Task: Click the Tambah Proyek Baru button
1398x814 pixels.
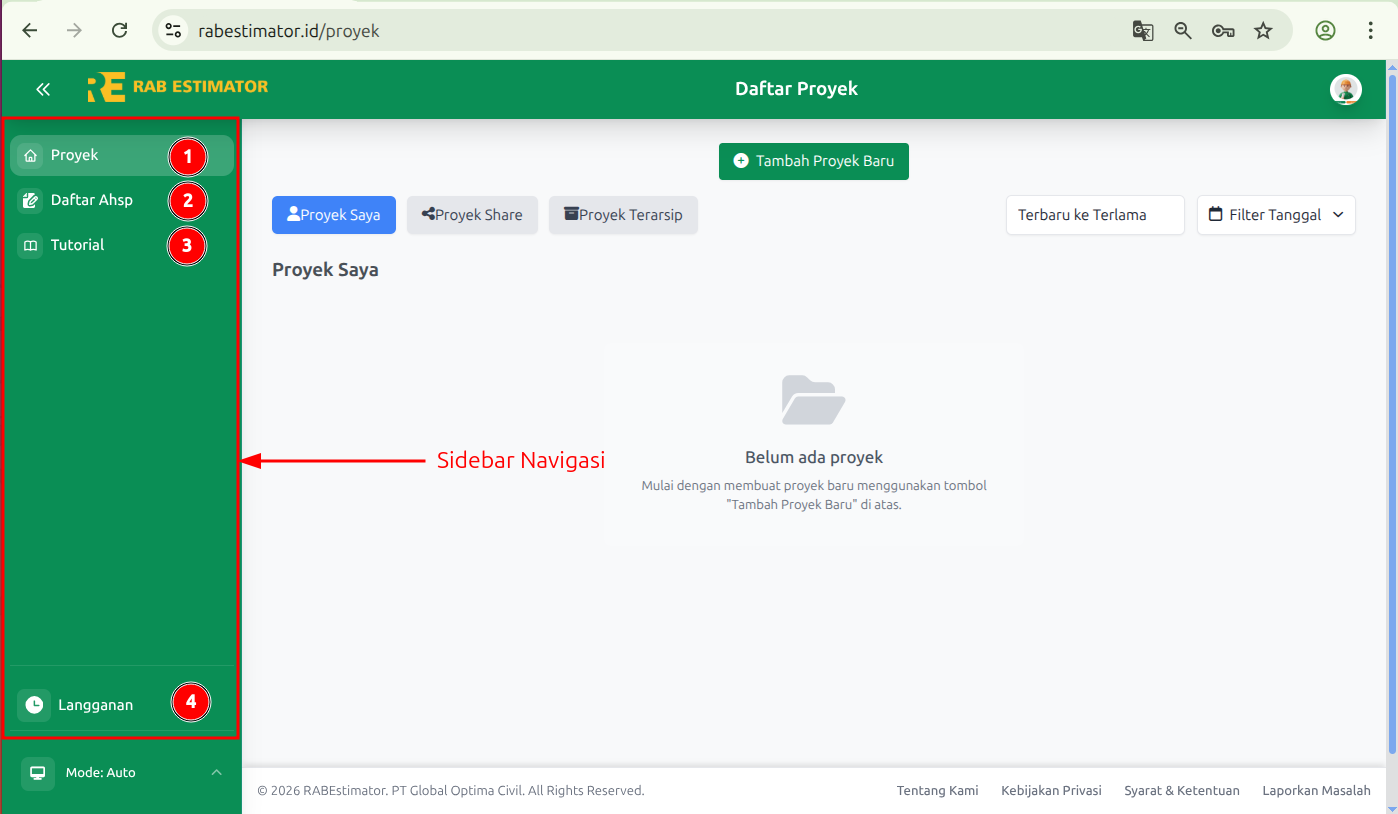Action: (x=813, y=161)
